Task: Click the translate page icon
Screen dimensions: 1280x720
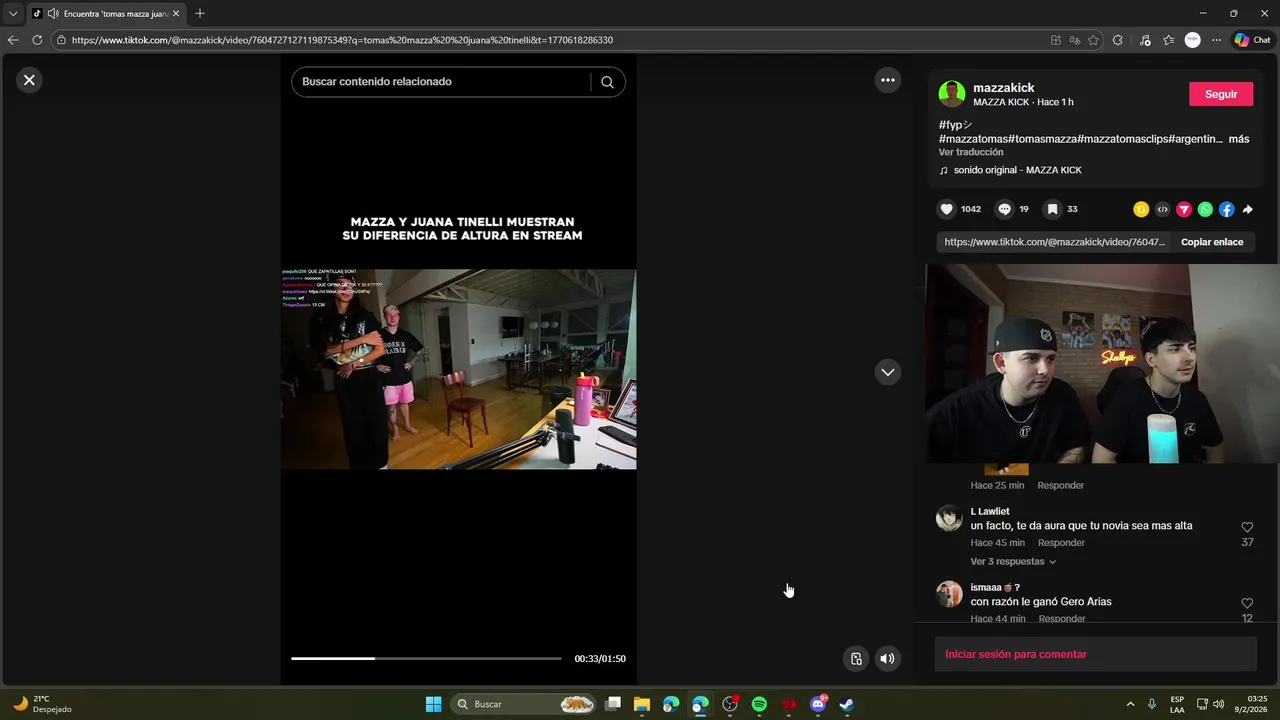Action: (1074, 40)
